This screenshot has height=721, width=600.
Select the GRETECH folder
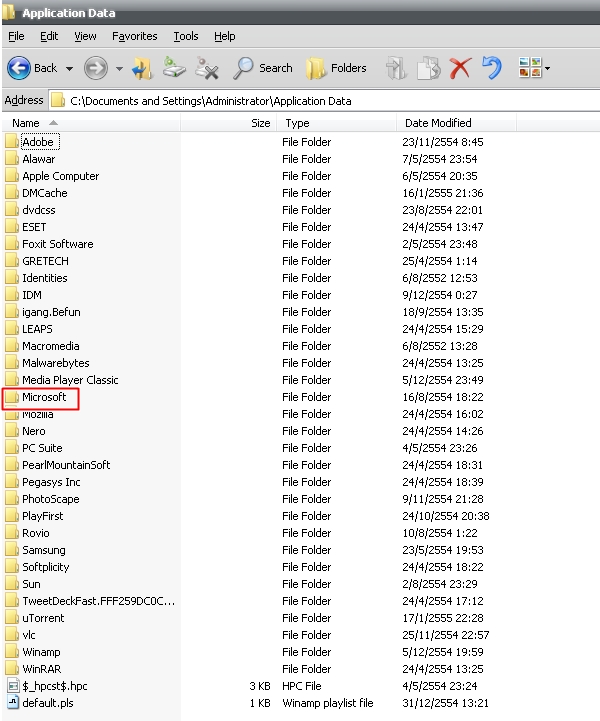(x=37, y=261)
